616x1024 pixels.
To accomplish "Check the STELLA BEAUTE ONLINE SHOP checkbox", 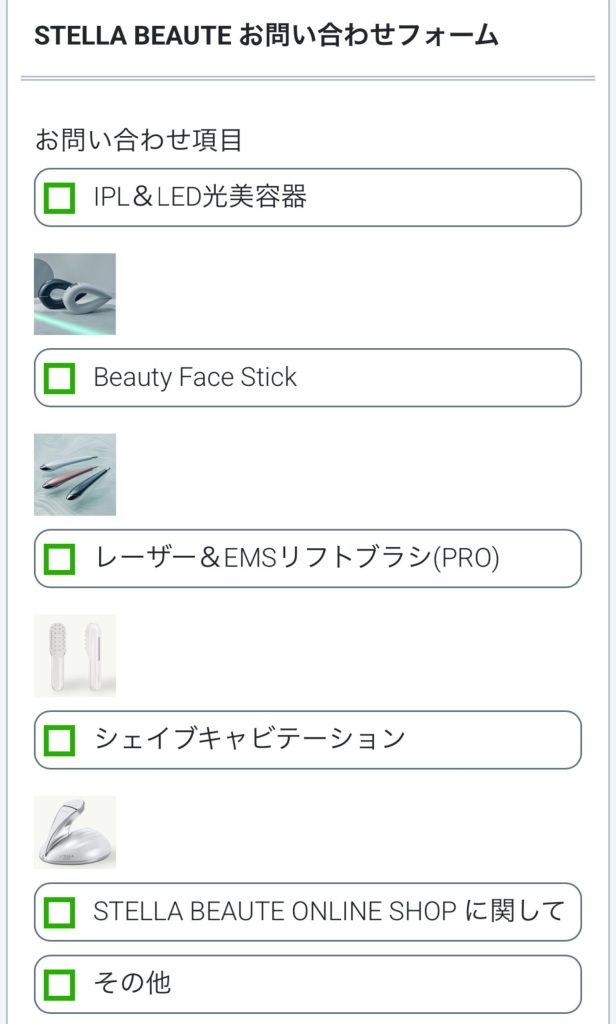I will point(60,912).
